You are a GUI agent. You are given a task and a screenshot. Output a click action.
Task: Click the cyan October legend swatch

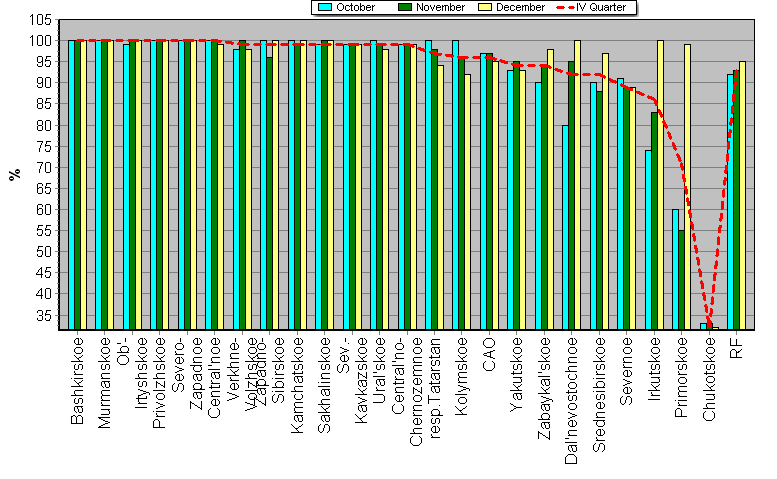[325, 7]
